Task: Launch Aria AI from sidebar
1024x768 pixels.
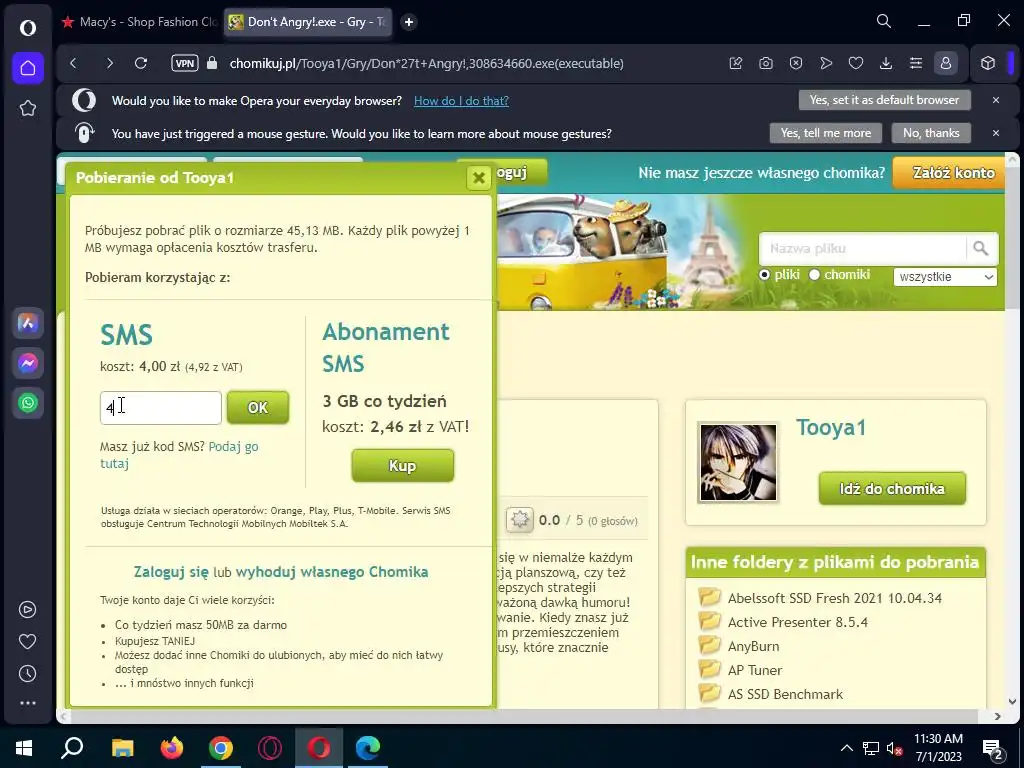Action: point(27,323)
